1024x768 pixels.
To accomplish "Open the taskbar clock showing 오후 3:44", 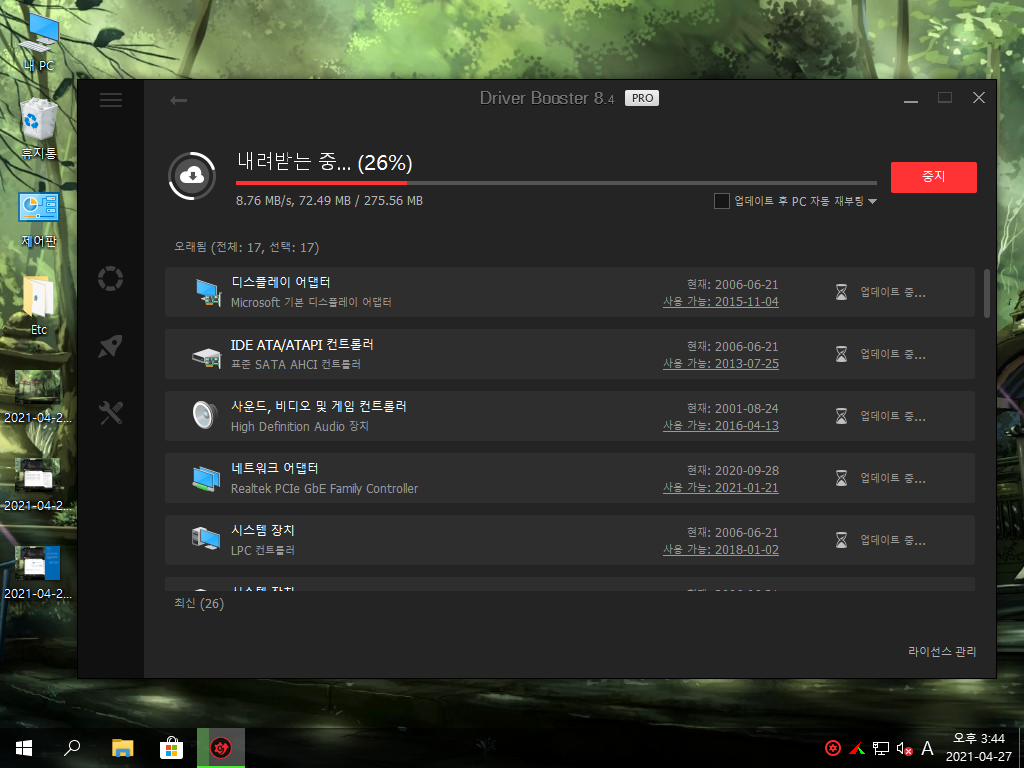I will click(978, 748).
